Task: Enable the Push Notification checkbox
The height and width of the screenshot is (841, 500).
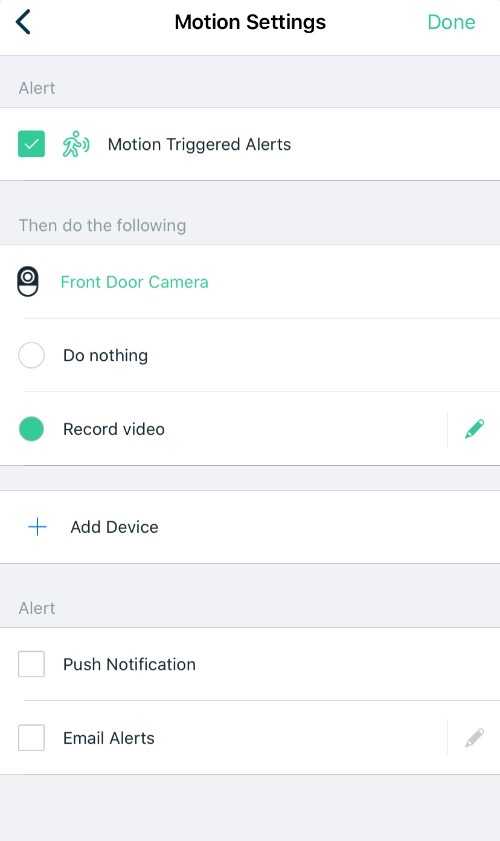Action: [x=31, y=664]
